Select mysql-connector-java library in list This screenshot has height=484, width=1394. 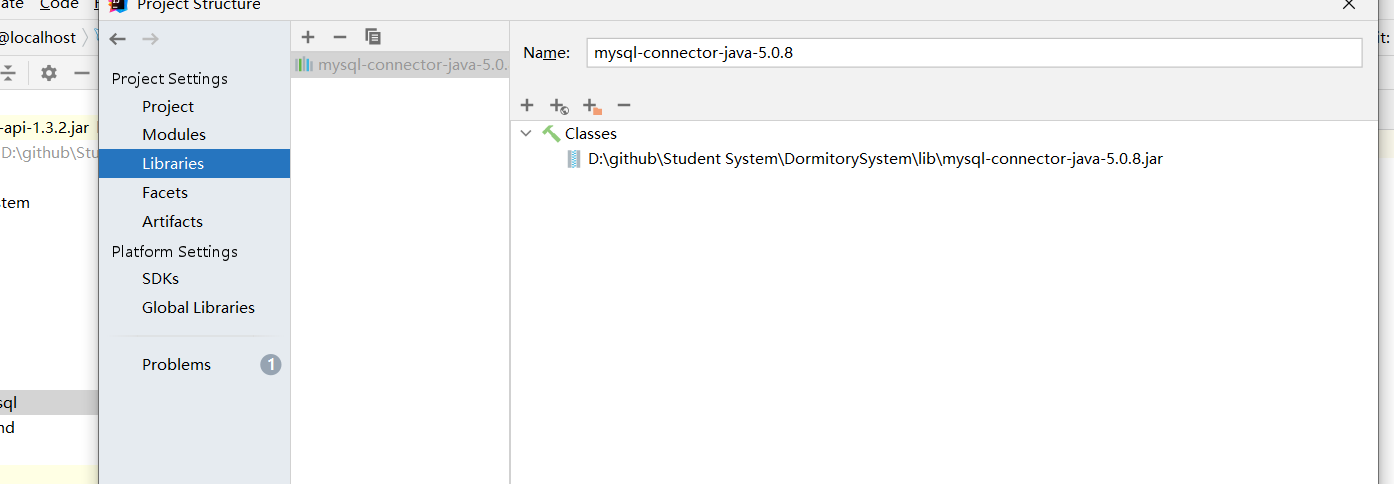pos(400,65)
